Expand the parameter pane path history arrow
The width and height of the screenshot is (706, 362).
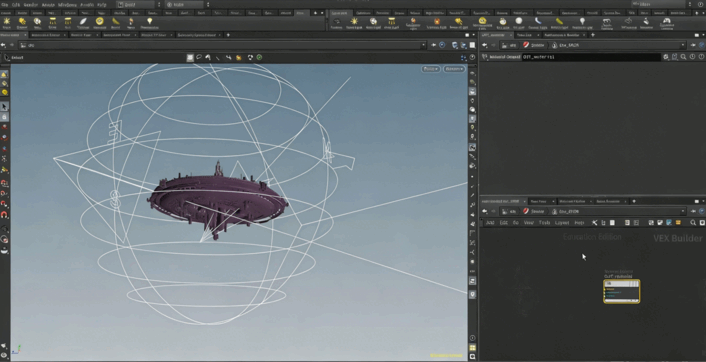[683, 45]
